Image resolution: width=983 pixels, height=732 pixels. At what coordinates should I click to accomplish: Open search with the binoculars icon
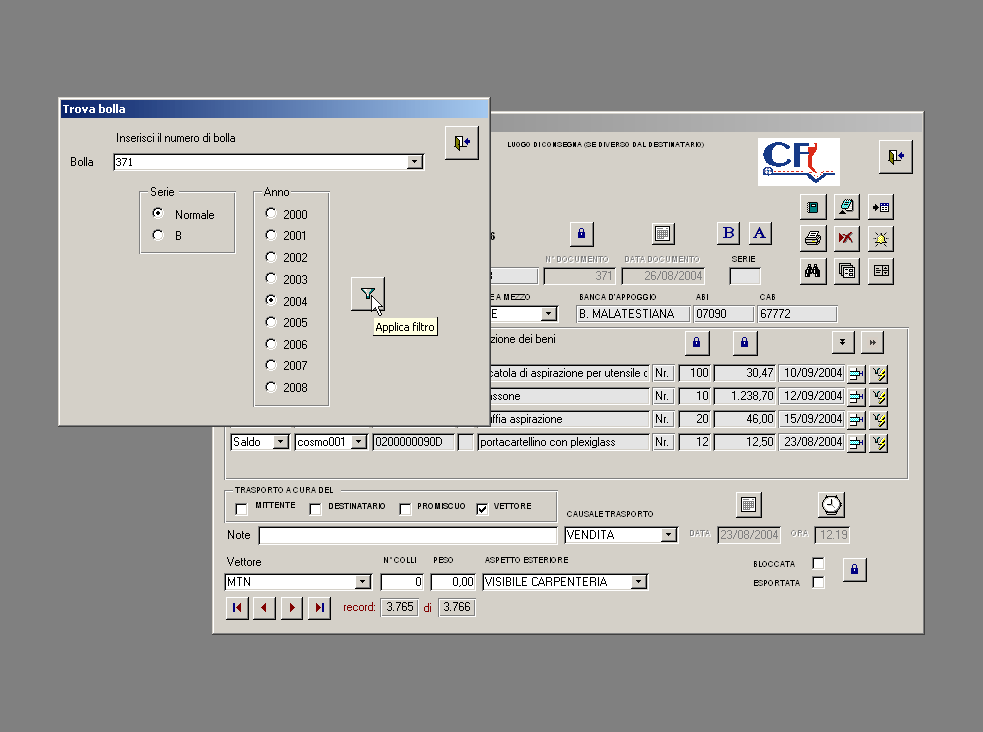(x=813, y=271)
